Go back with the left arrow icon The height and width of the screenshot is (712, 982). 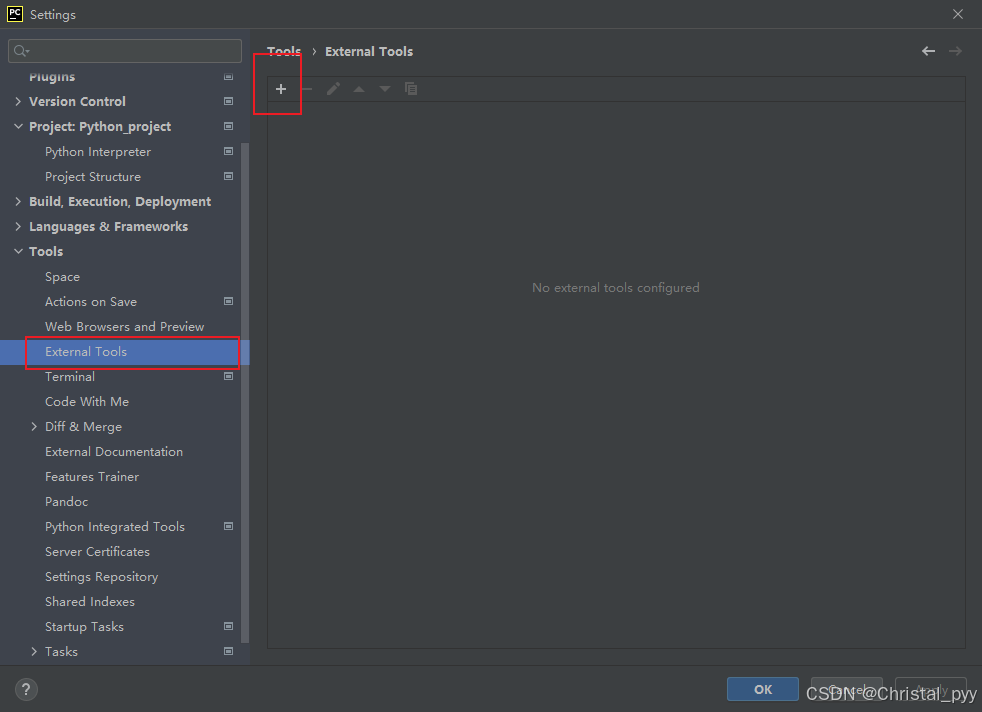(x=928, y=51)
